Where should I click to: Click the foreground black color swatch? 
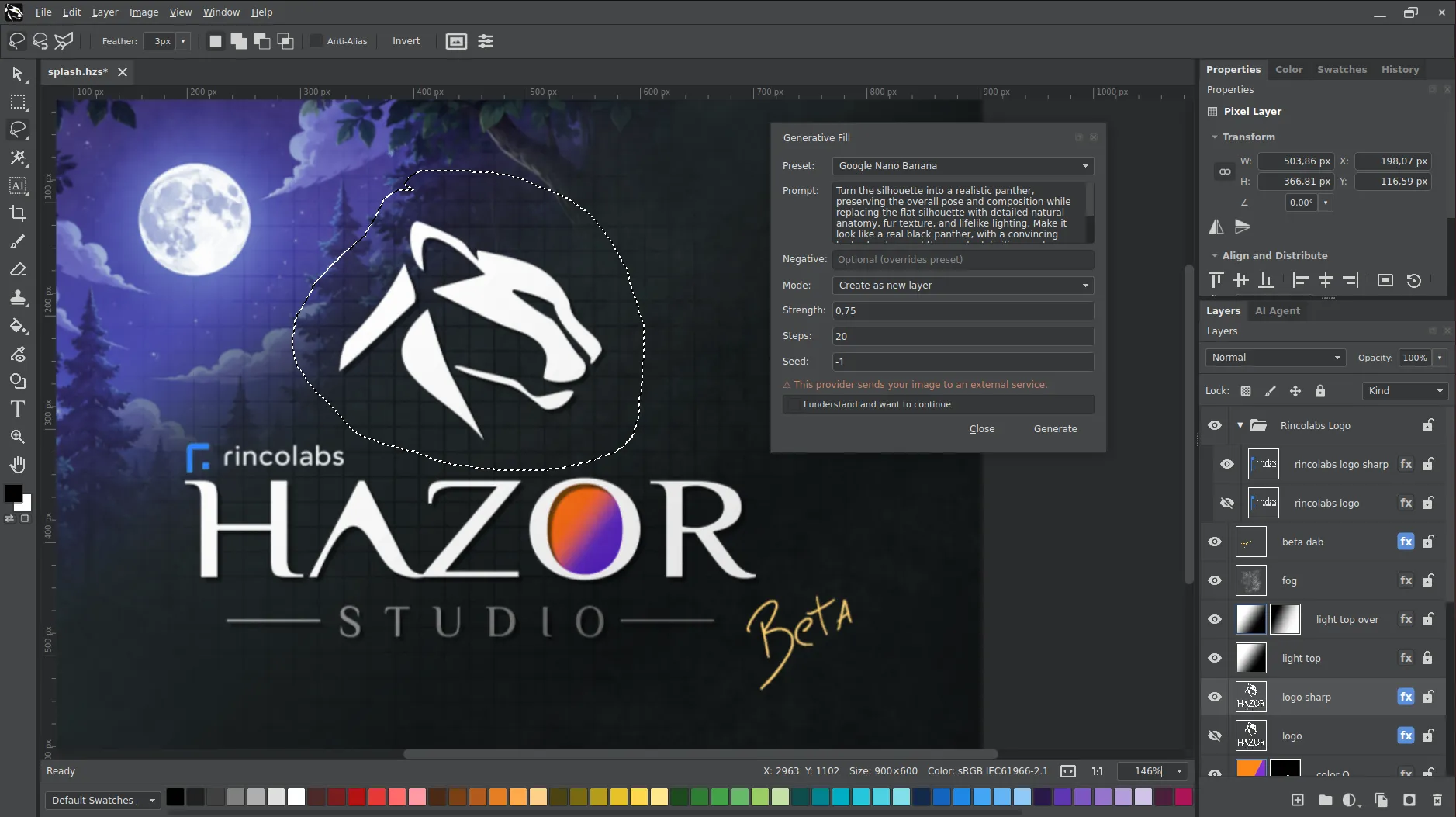(x=12, y=493)
